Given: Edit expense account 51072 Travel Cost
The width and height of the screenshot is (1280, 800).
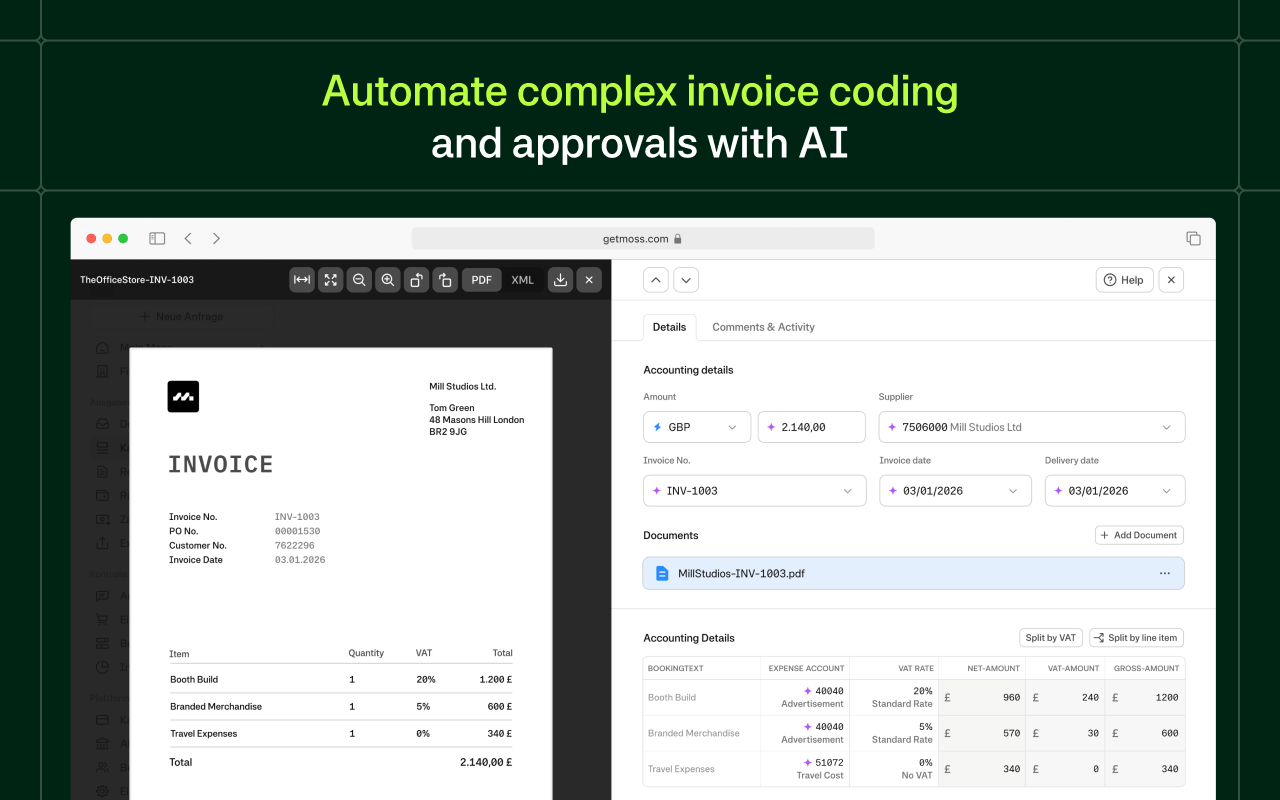Looking at the screenshot, I should tap(803, 769).
